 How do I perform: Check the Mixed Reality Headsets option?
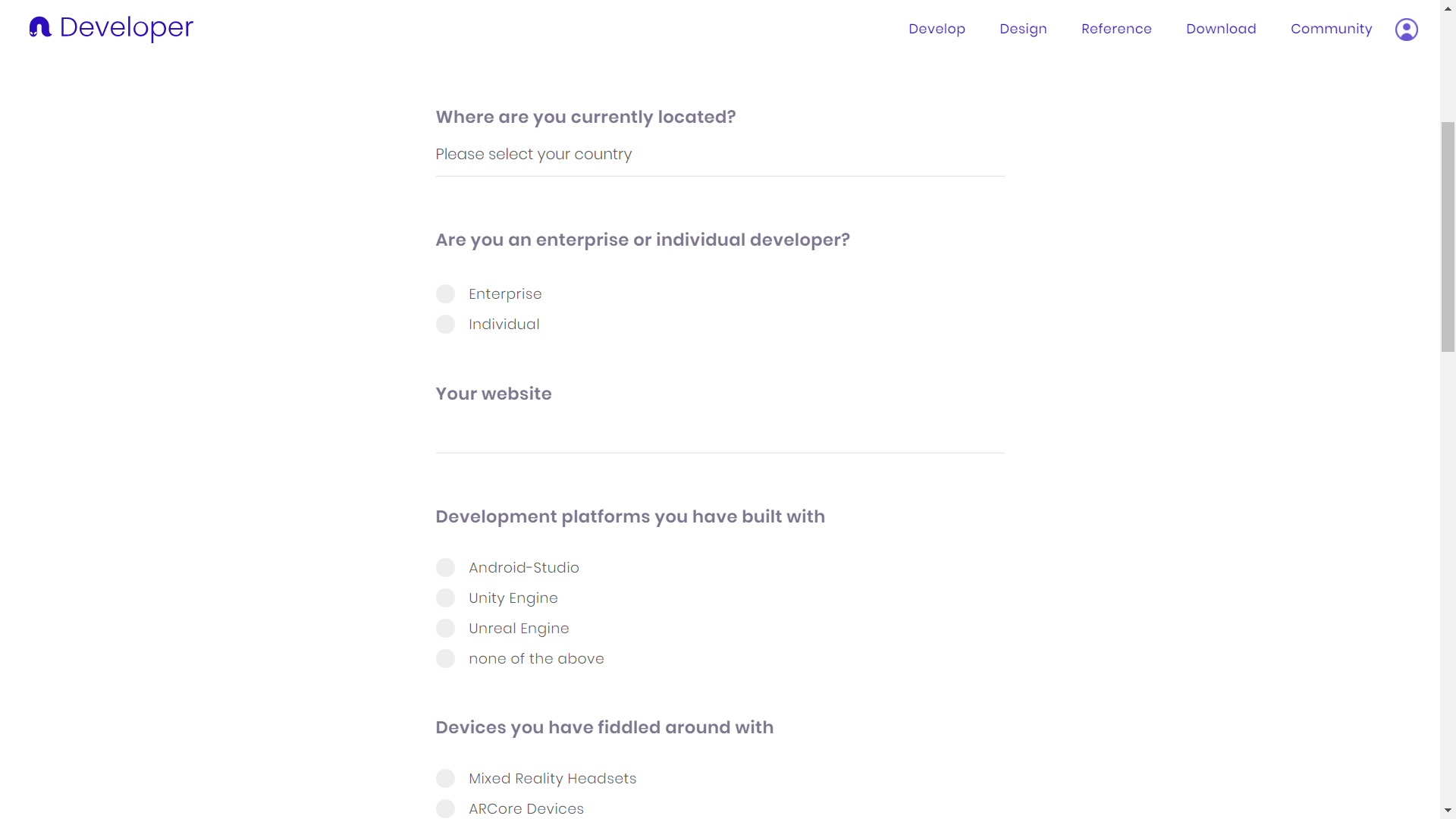pyautogui.click(x=446, y=779)
